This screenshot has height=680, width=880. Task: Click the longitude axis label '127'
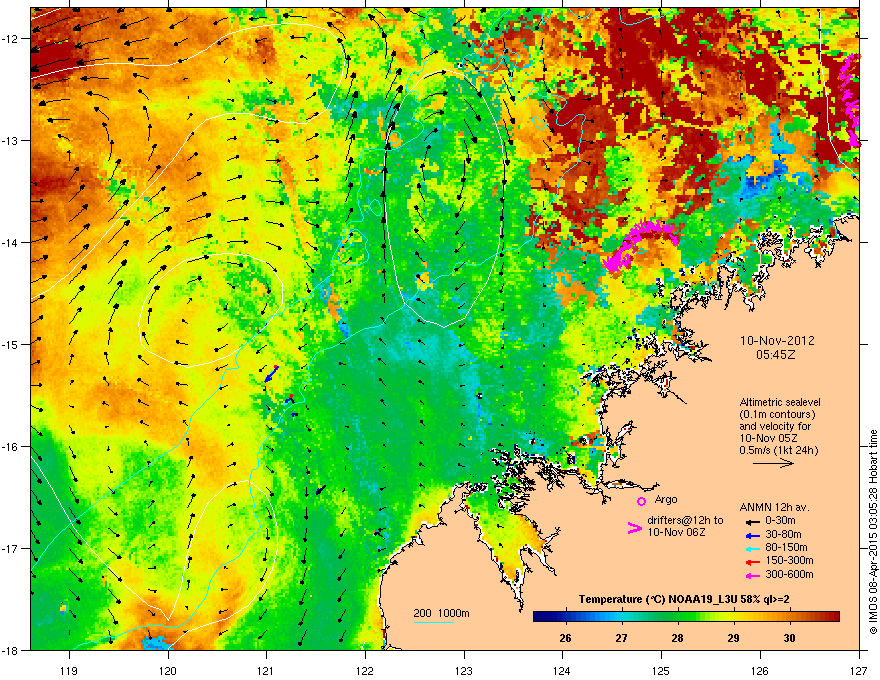pyautogui.click(x=859, y=670)
